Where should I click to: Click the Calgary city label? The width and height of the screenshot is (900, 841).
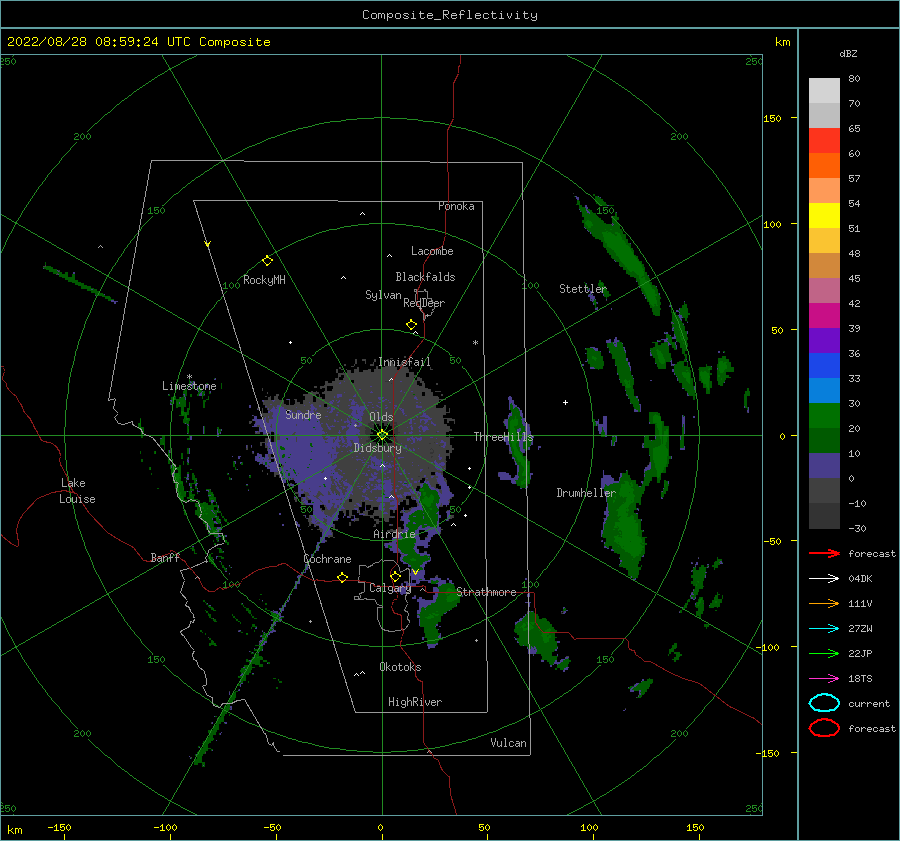(390, 588)
